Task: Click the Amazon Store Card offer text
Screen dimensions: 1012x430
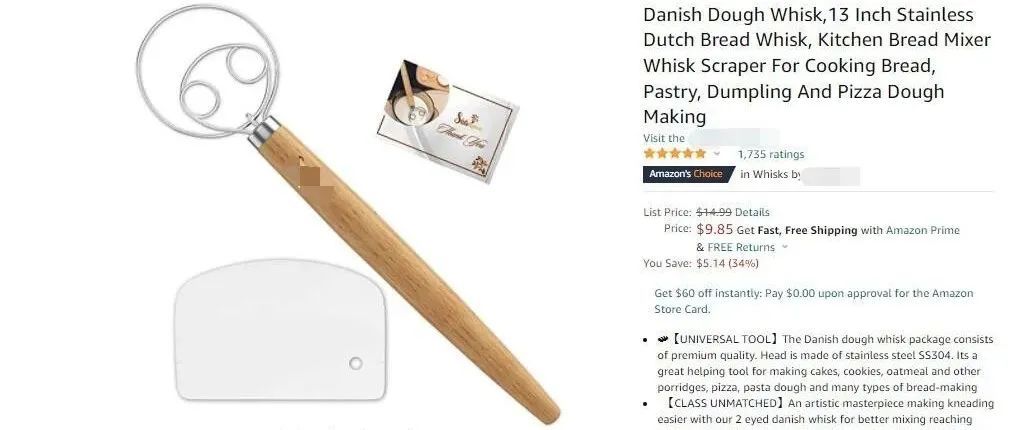Action: pyautogui.click(x=813, y=302)
